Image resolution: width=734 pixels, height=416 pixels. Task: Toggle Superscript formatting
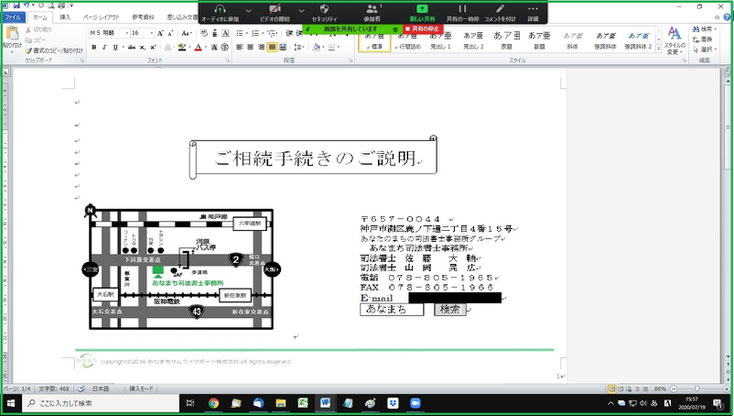pyautogui.click(x=153, y=47)
